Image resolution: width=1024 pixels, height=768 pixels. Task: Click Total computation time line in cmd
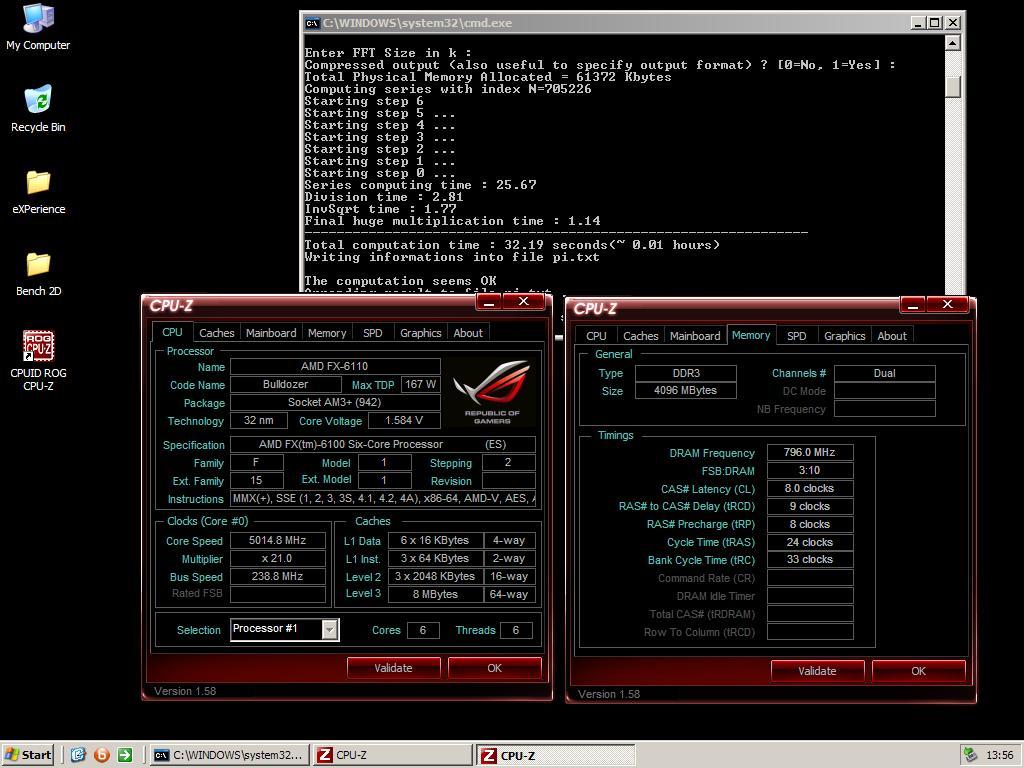point(512,245)
